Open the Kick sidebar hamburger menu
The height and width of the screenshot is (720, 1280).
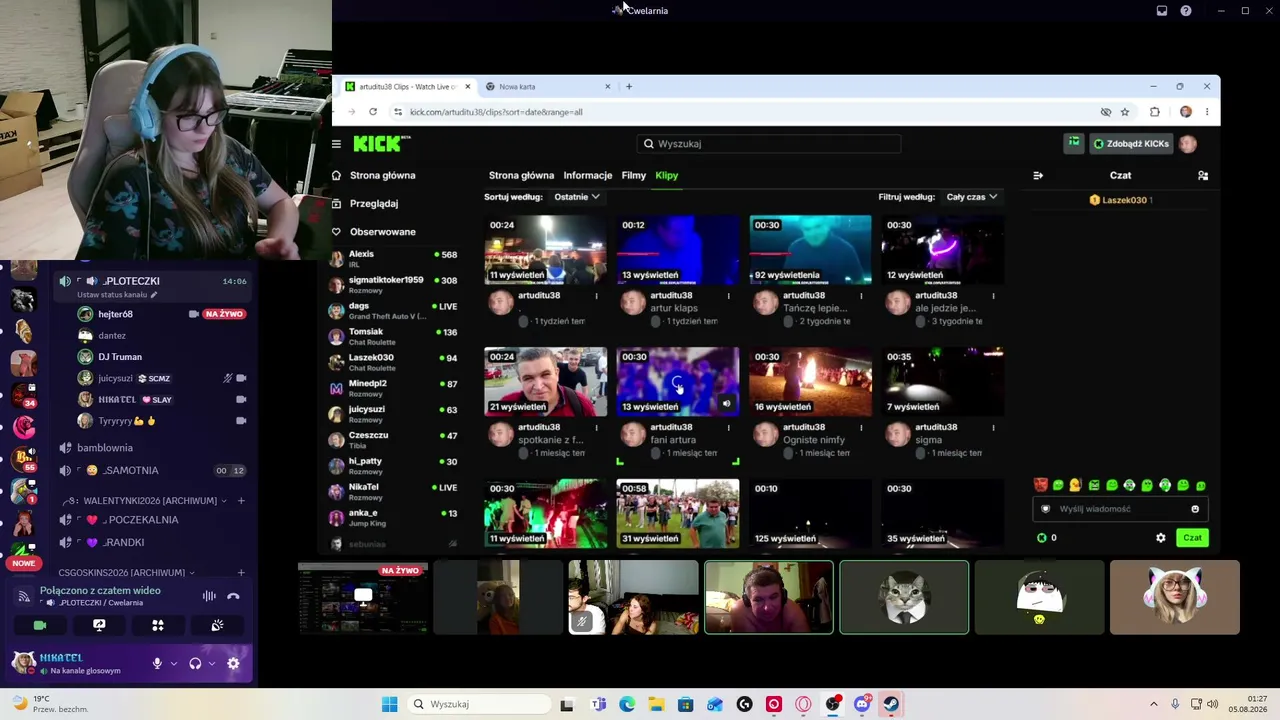[x=336, y=144]
